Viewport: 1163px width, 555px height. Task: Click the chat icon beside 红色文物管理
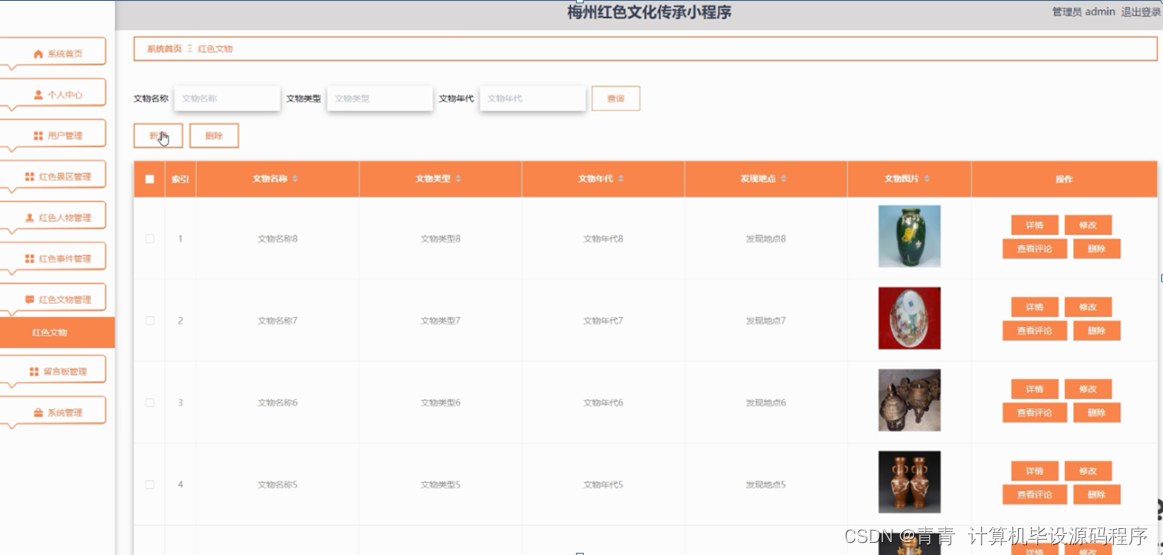(30, 299)
